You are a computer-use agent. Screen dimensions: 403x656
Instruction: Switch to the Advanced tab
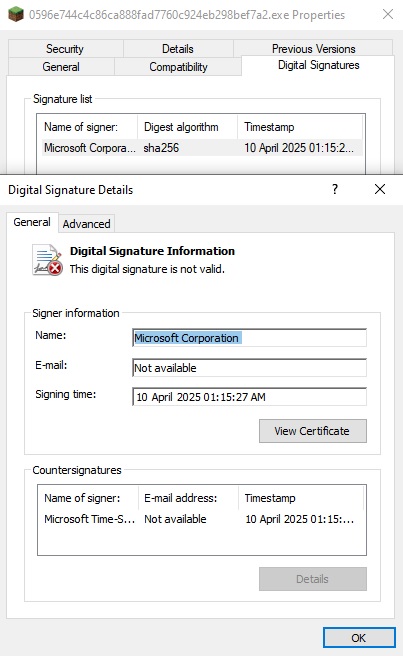point(87,224)
